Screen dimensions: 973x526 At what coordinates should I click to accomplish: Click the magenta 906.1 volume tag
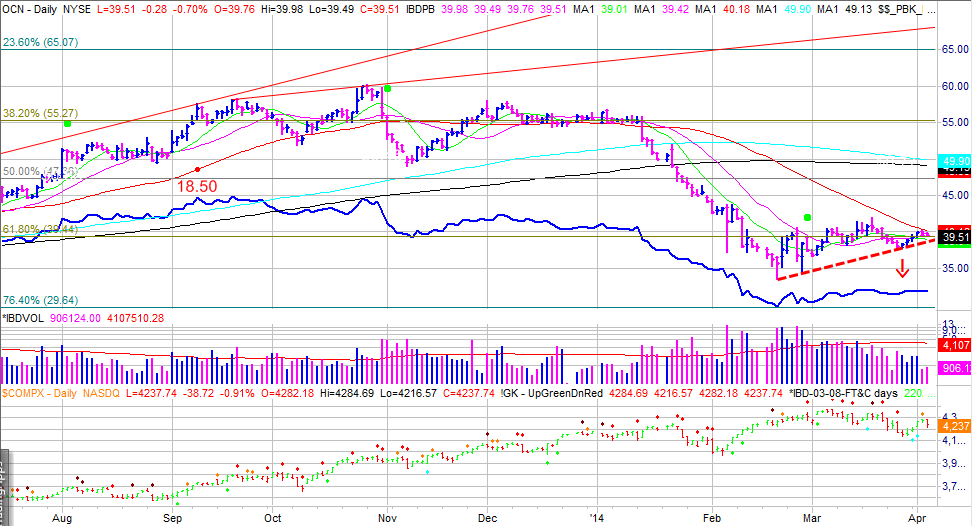pos(956,368)
